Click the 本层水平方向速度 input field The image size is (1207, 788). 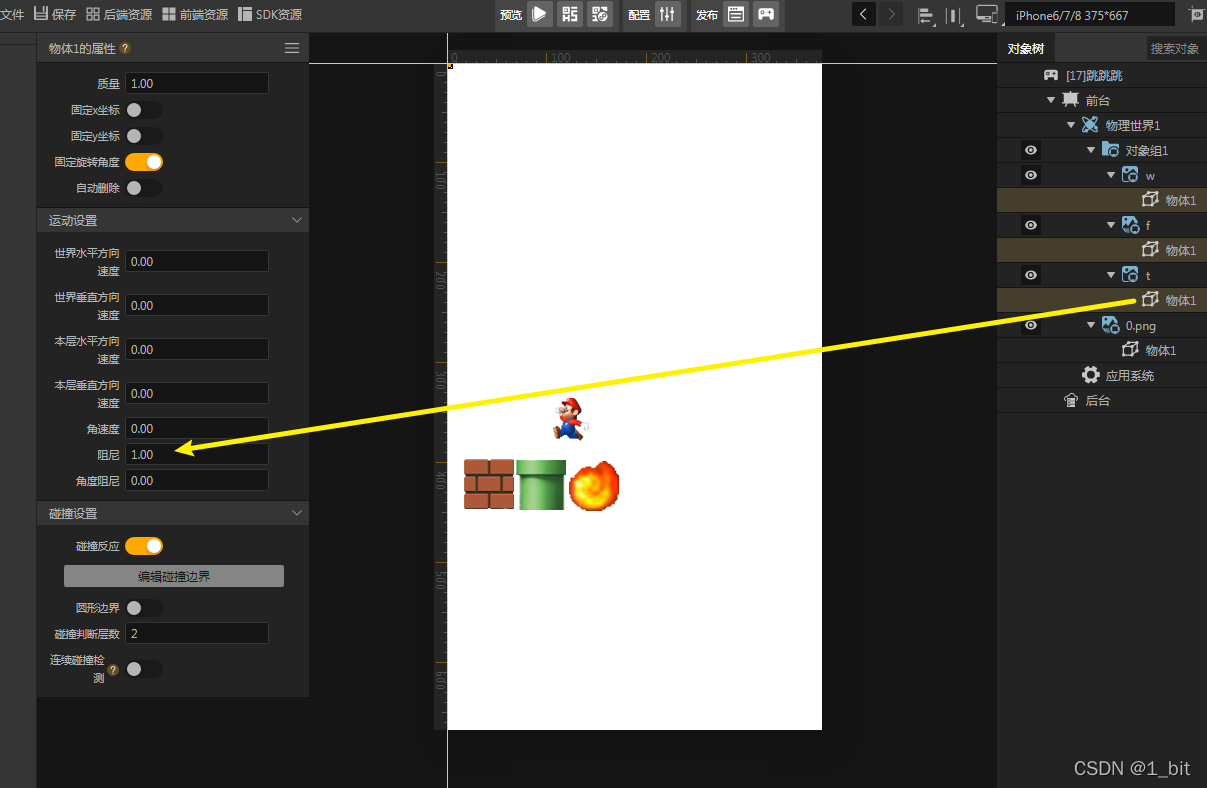197,349
